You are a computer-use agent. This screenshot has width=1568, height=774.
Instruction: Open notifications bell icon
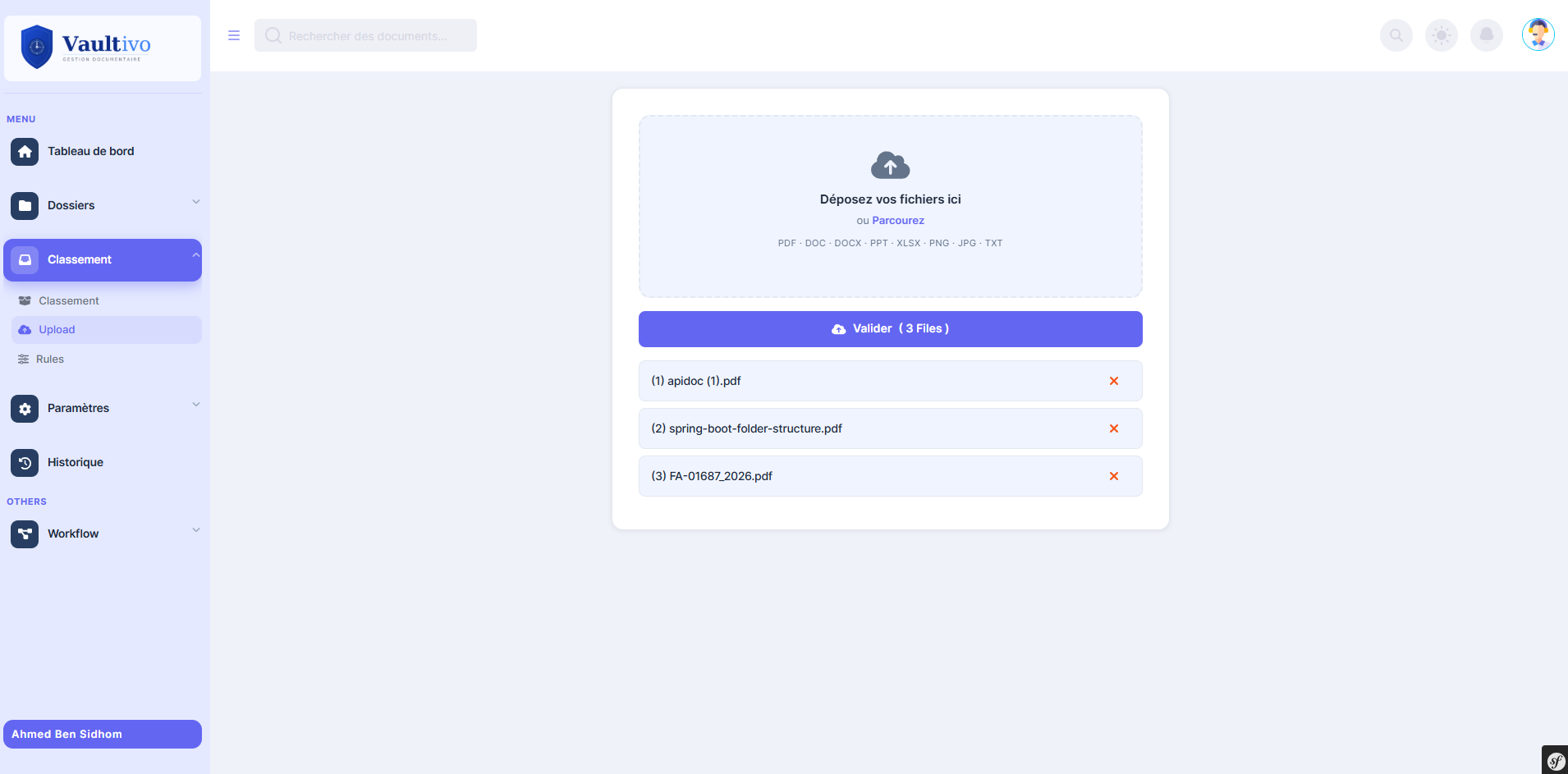tap(1486, 35)
